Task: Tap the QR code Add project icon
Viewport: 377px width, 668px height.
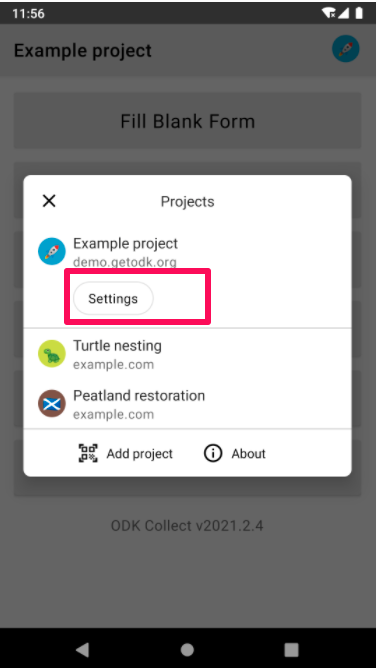Action: pyautogui.click(x=88, y=453)
